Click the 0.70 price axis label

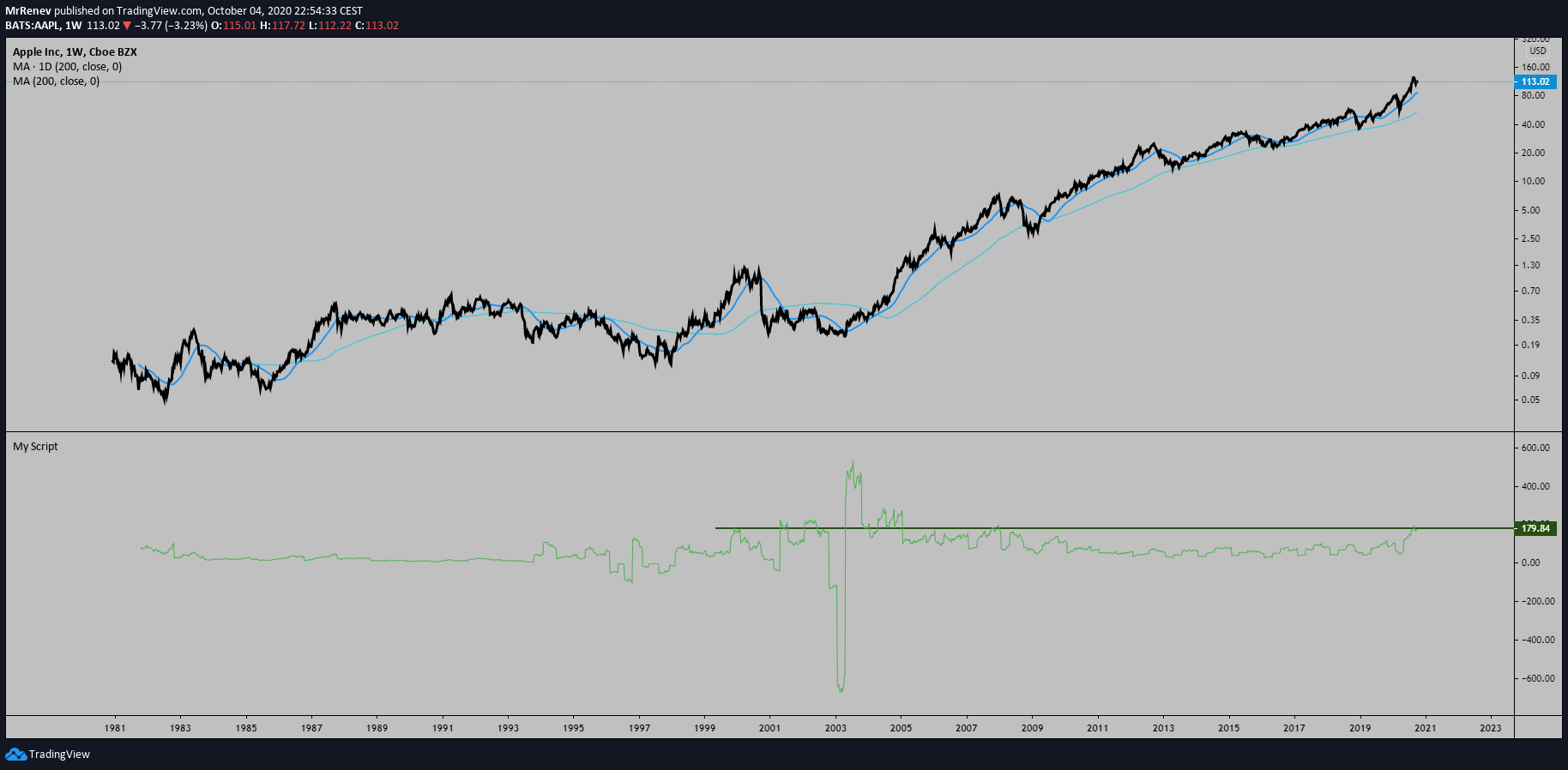(x=1531, y=291)
